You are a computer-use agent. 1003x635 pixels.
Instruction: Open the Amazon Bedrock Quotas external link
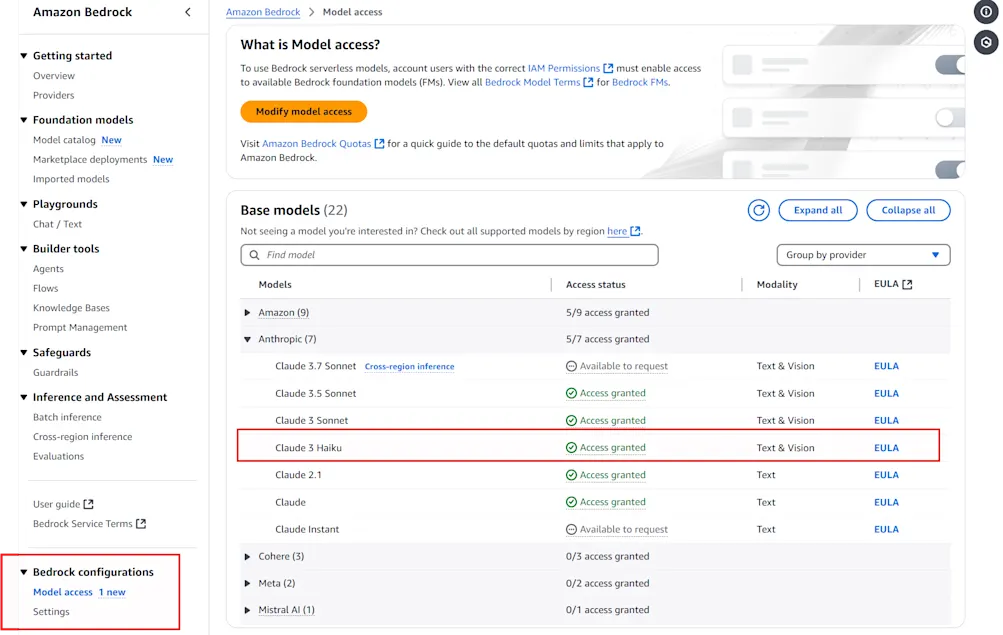click(317, 143)
